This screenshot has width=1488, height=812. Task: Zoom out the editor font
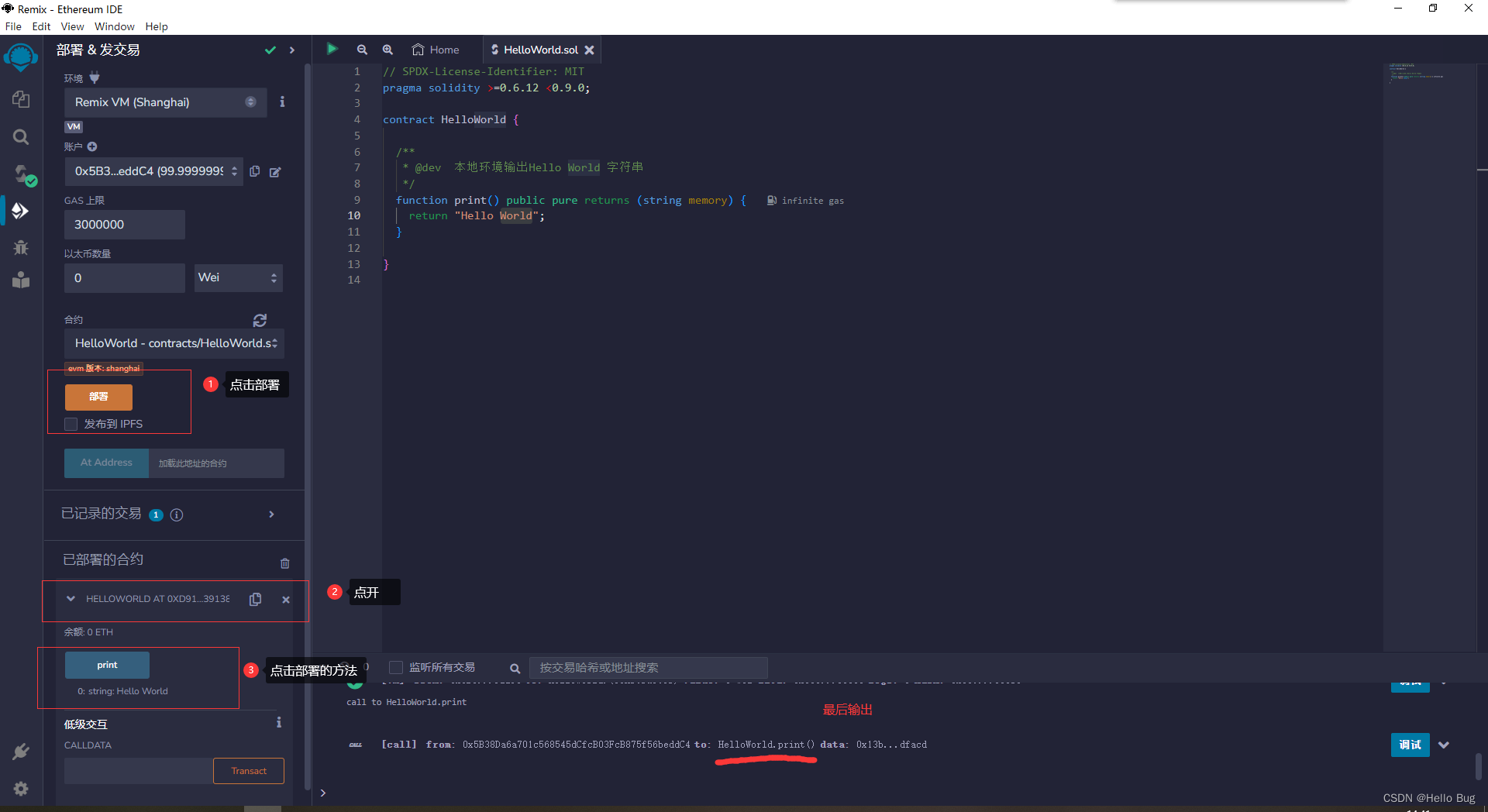point(362,50)
